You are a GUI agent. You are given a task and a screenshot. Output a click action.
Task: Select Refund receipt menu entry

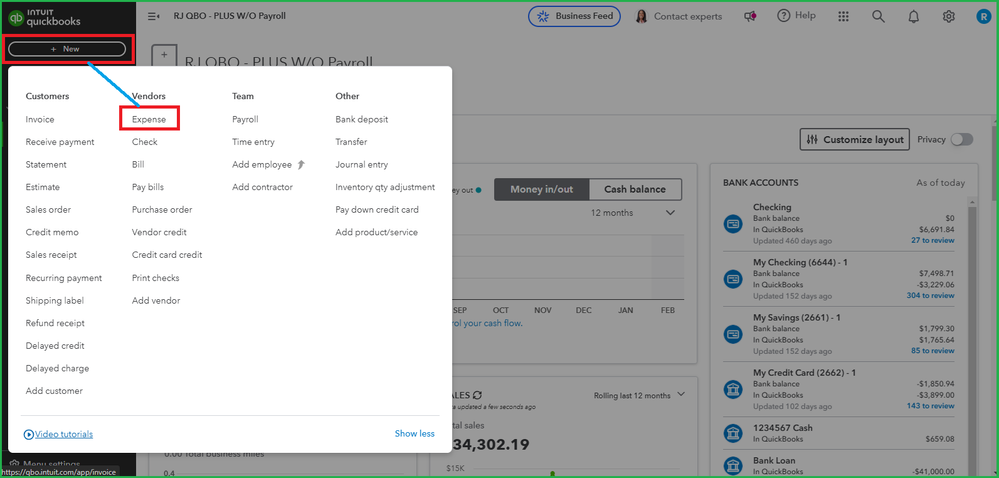click(55, 323)
